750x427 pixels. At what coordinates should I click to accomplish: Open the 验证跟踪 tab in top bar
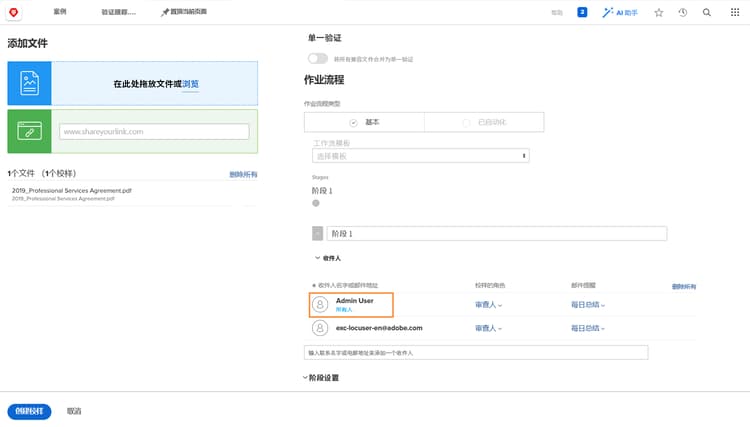click(x=118, y=12)
